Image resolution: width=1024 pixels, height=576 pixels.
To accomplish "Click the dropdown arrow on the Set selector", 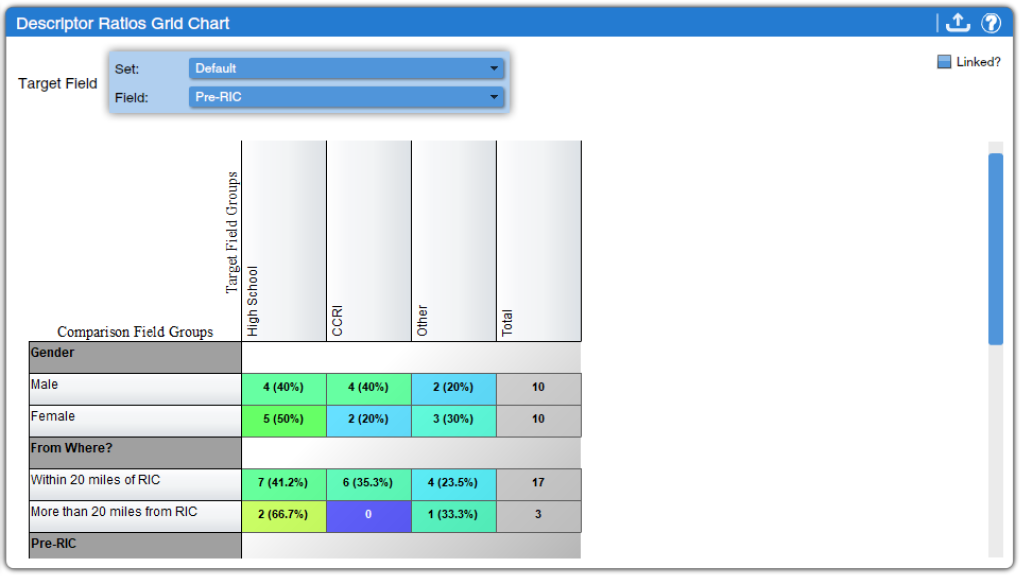I will pyautogui.click(x=494, y=68).
